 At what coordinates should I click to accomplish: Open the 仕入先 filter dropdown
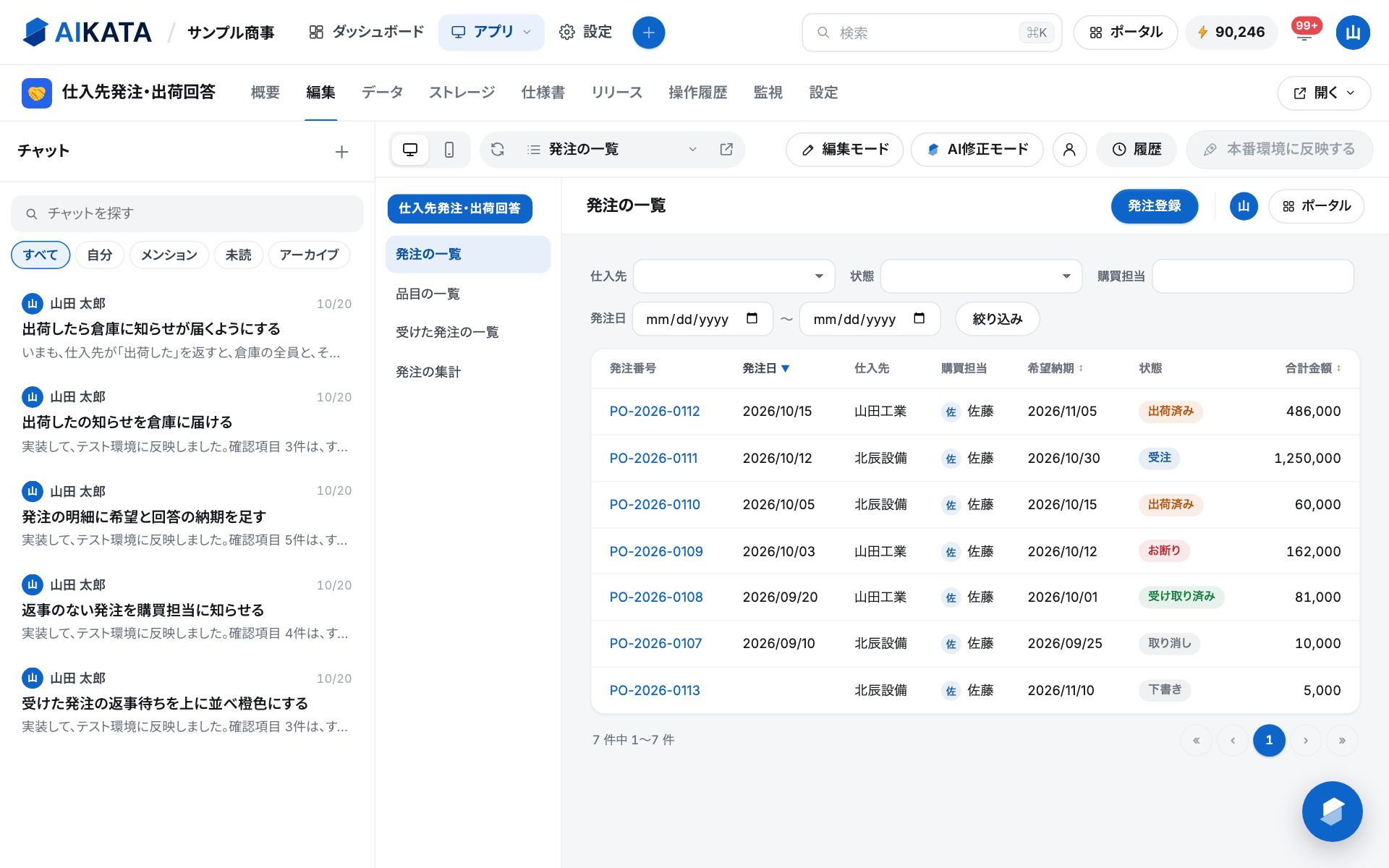[734, 276]
